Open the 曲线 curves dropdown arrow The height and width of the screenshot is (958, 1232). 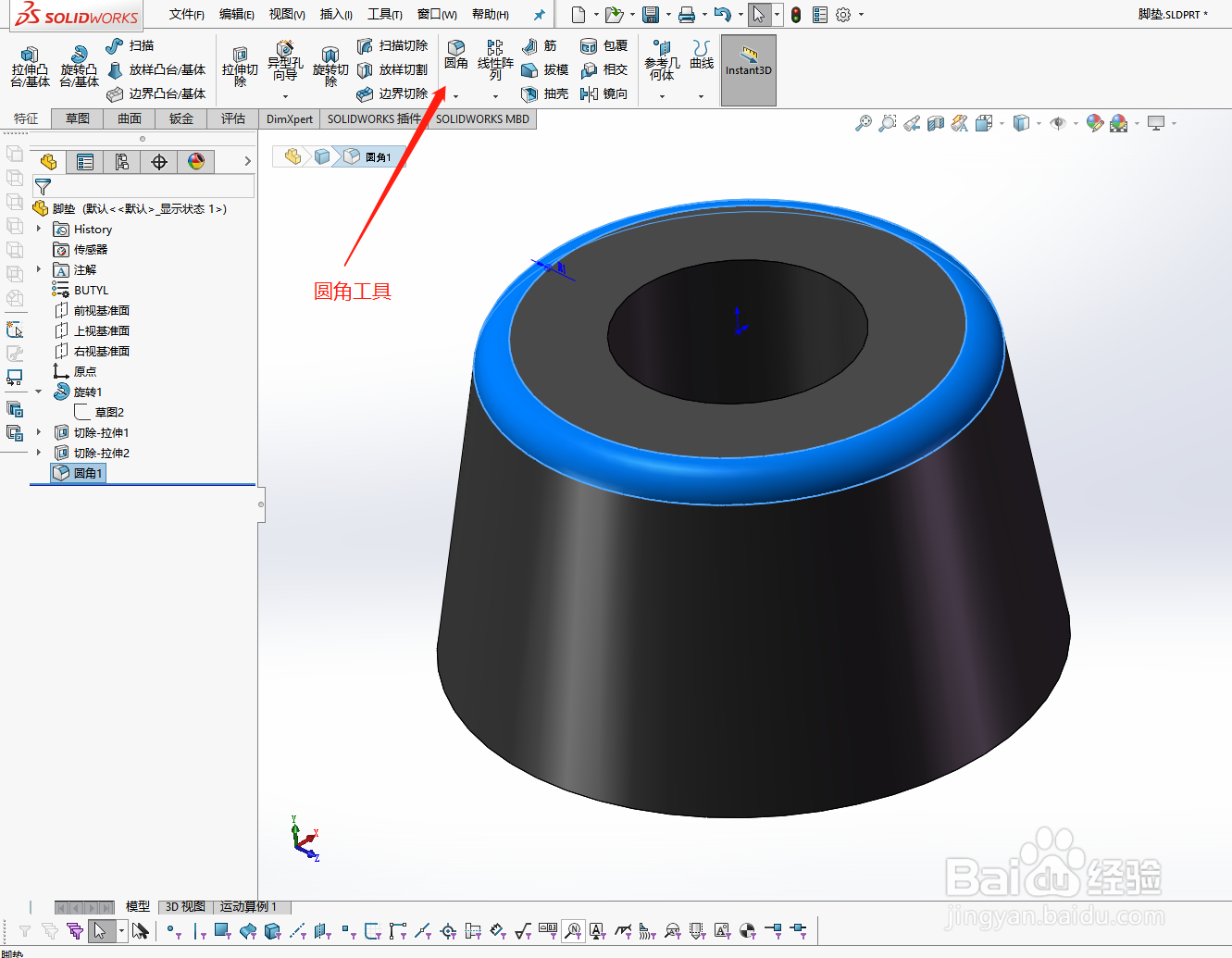tap(701, 96)
